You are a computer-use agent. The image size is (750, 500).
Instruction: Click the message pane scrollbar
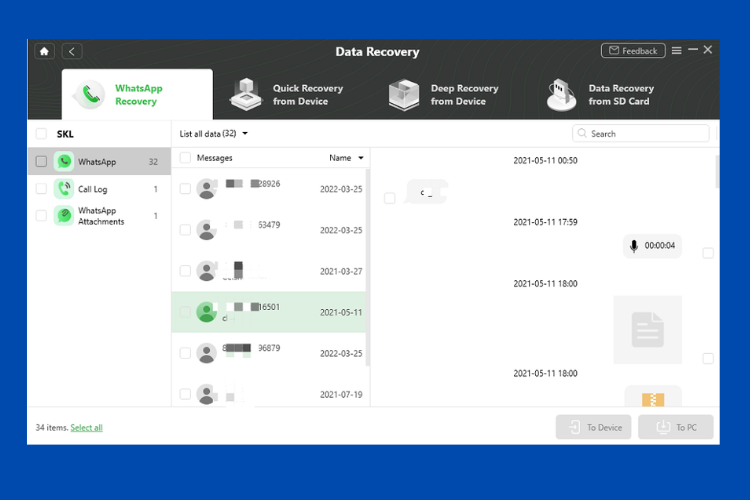[x=717, y=171]
